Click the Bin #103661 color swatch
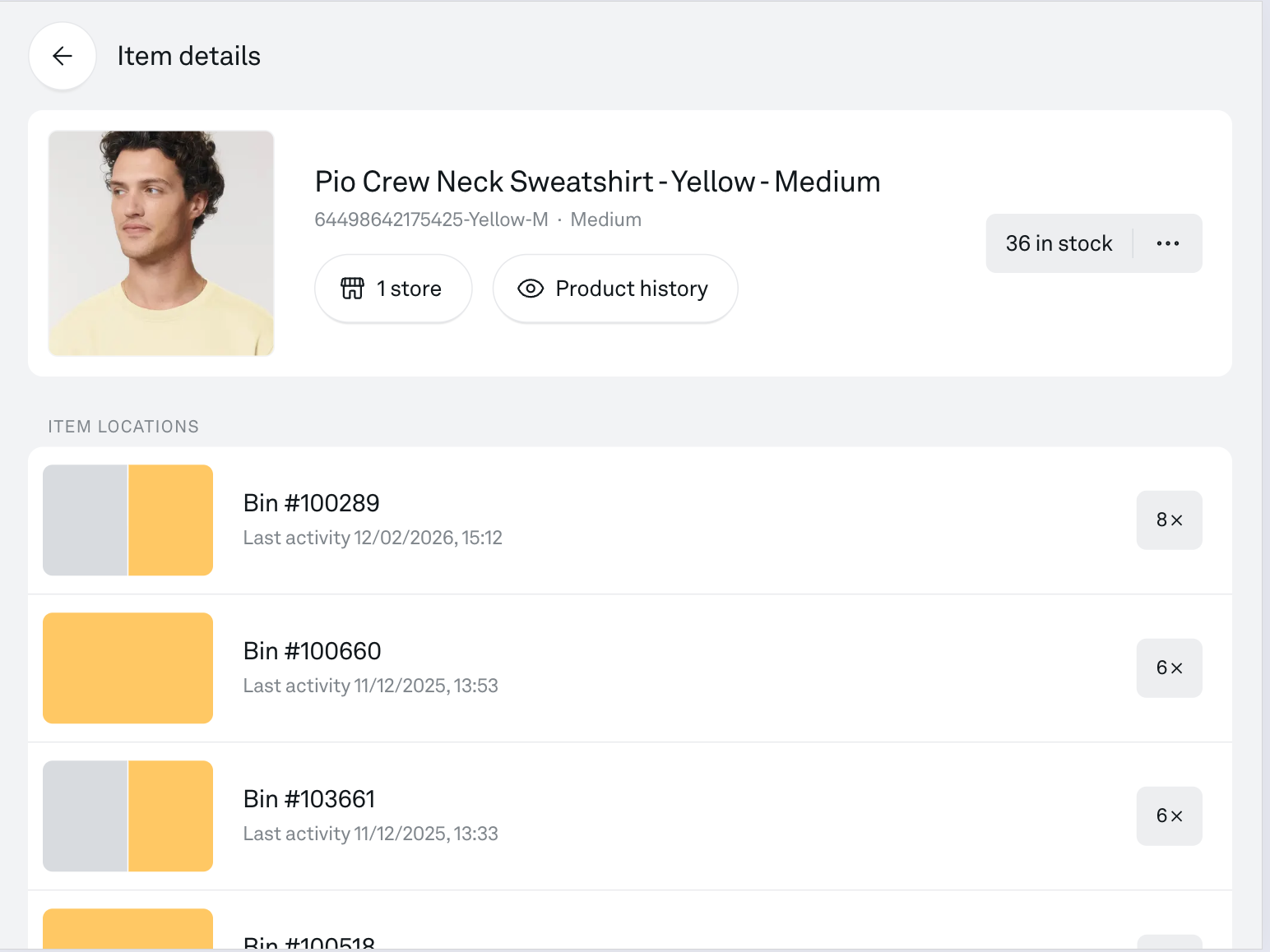 pos(127,816)
